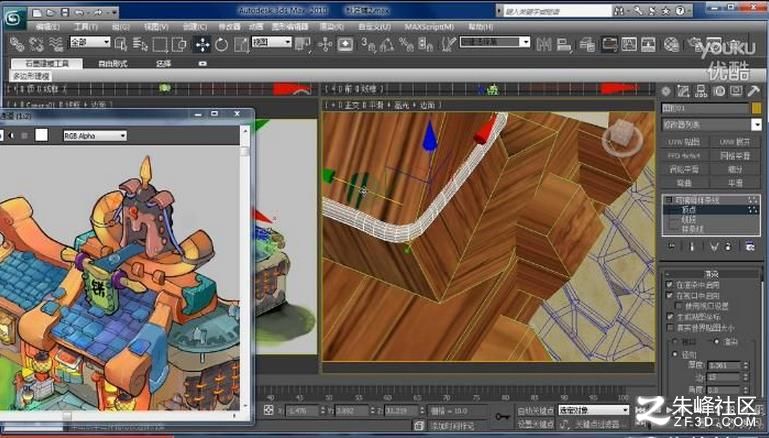Activate the Select and Rotate tool
Viewport: 769px width, 438px height.
click(x=222, y=44)
